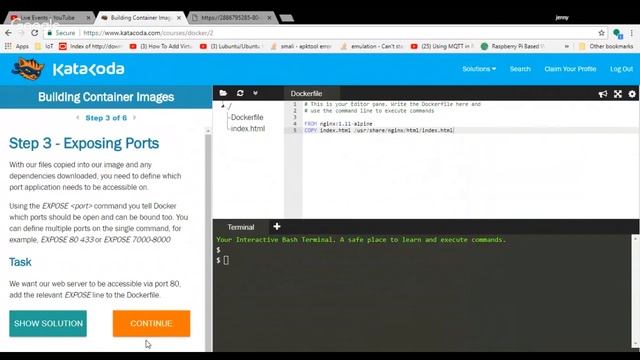
Task: Open the 'Using MQTT' bookmark
Action: tap(442, 46)
